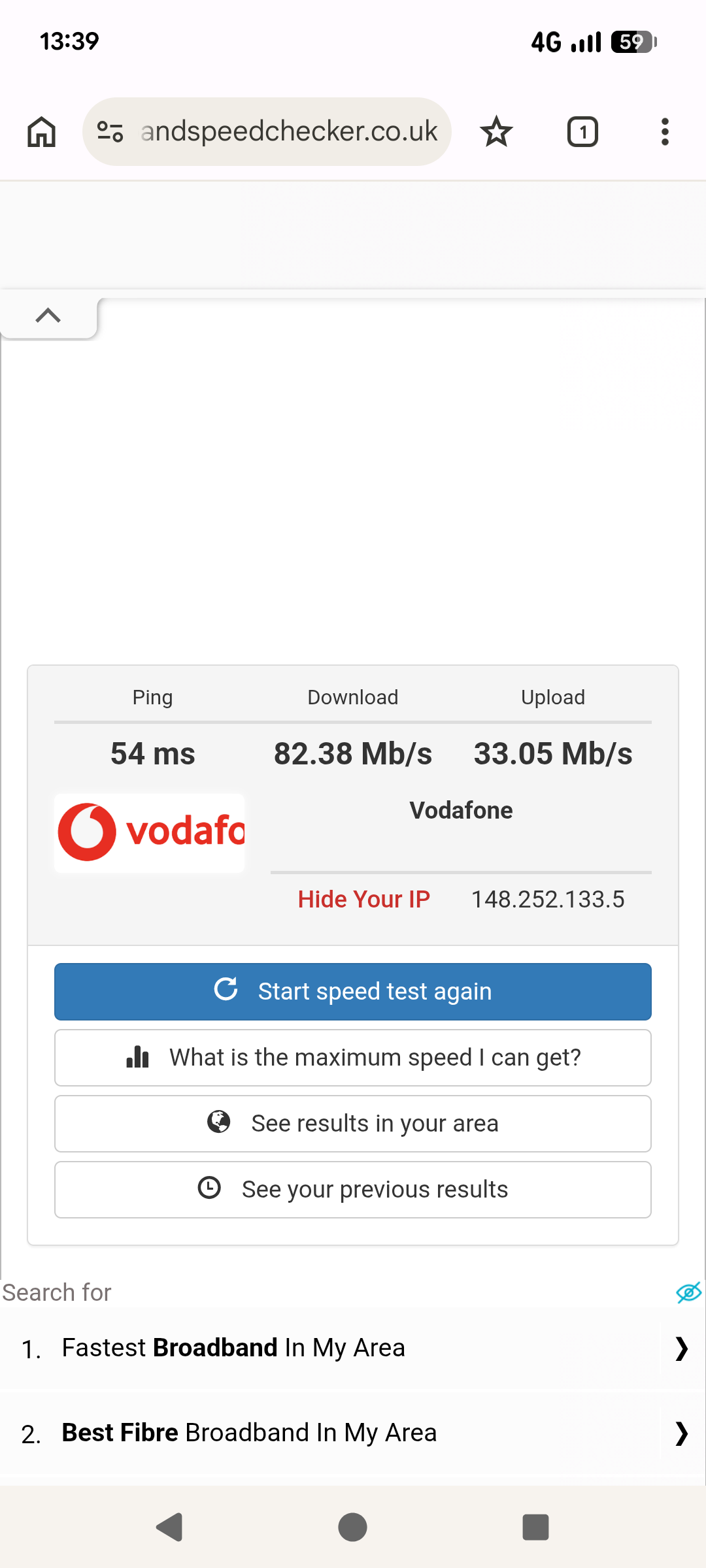Expand arrow beside Fastest Broadband In My Area
The width and height of the screenshot is (706, 1568).
point(681,1348)
